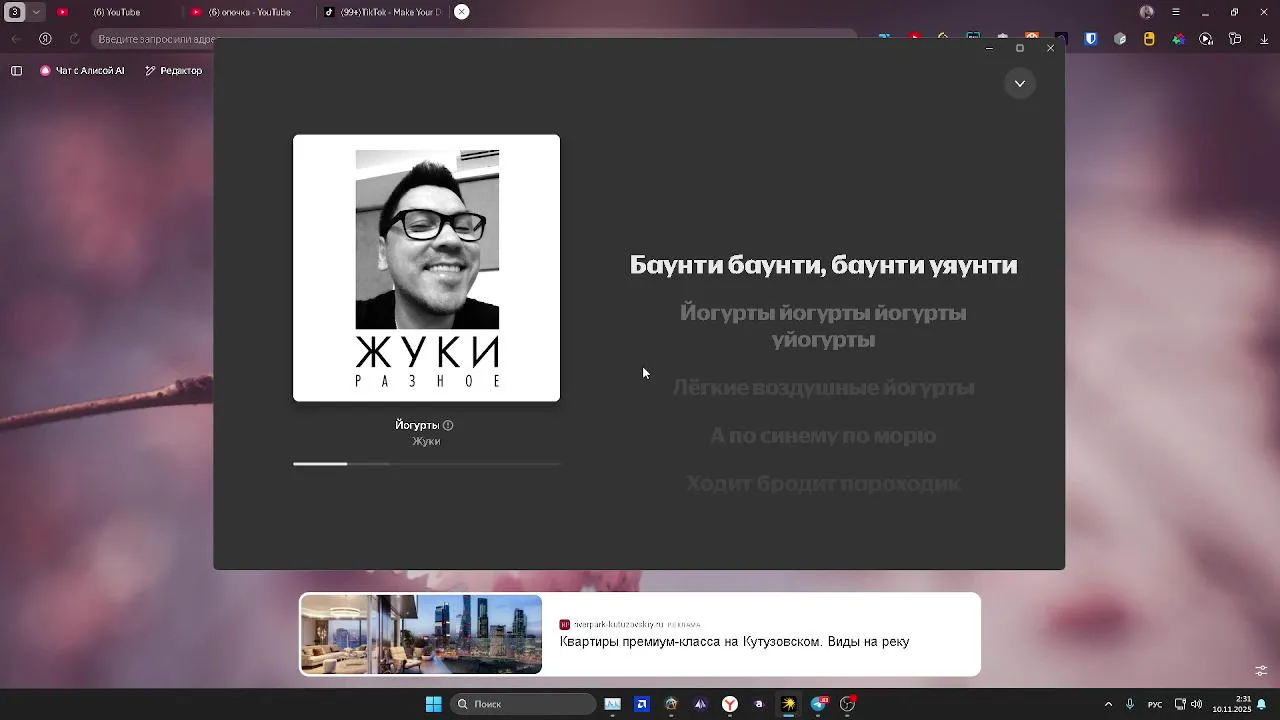Click the Жуки Разное album cover
Viewport: 1280px width, 720px height.
click(426, 268)
